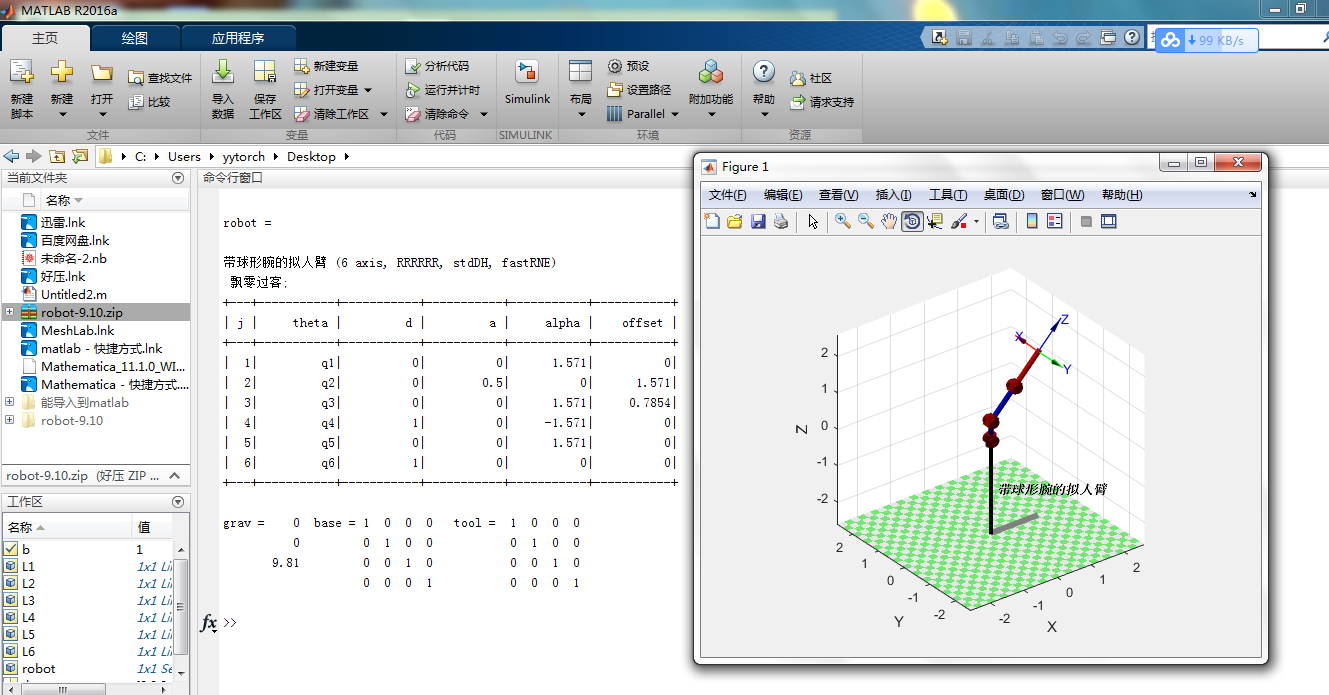Toggle the checkbox next to variable b
Viewport: 1329px width, 695px height.
[x=9, y=549]
